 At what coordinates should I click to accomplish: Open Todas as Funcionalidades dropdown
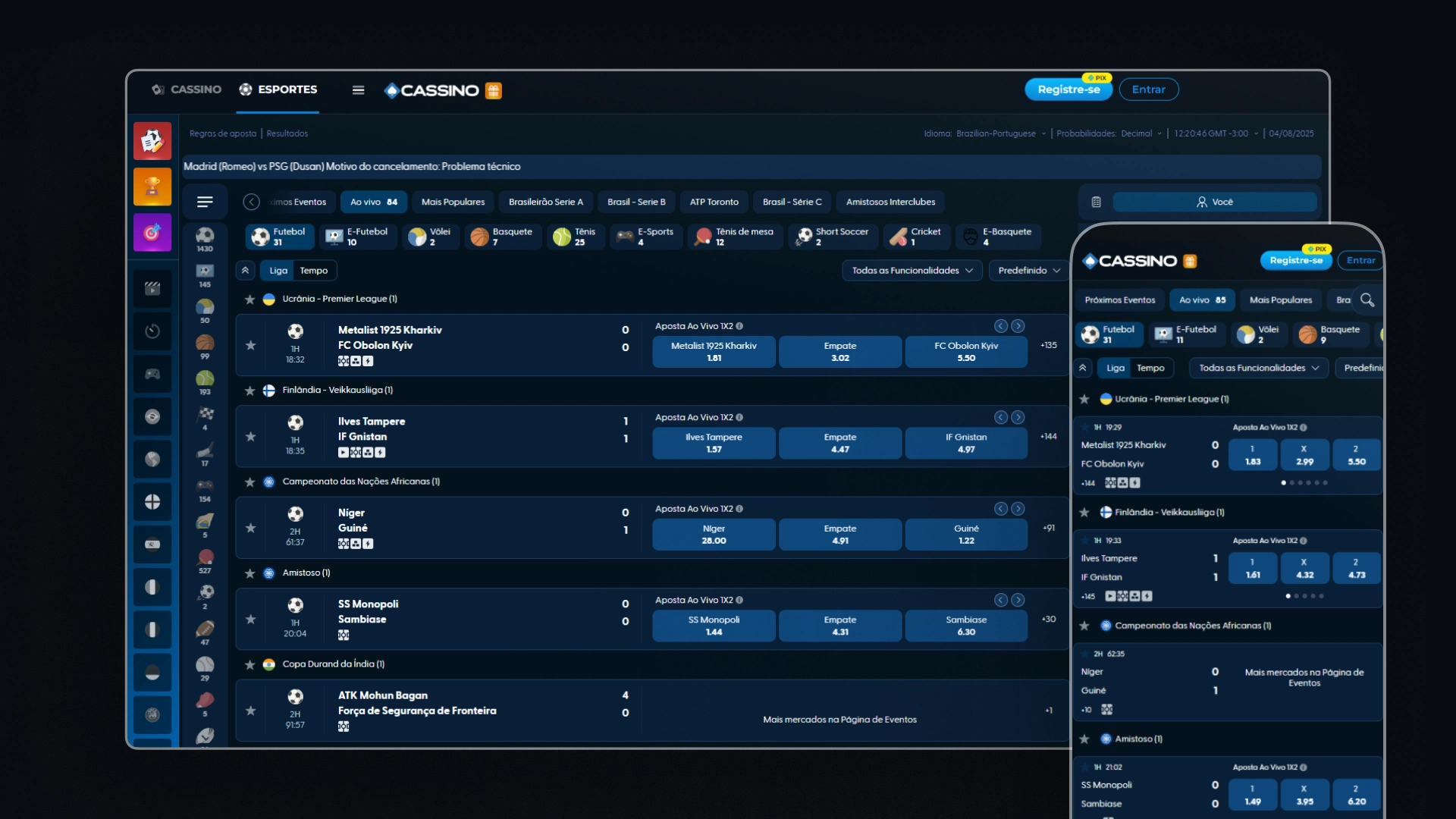pos(912,271)
